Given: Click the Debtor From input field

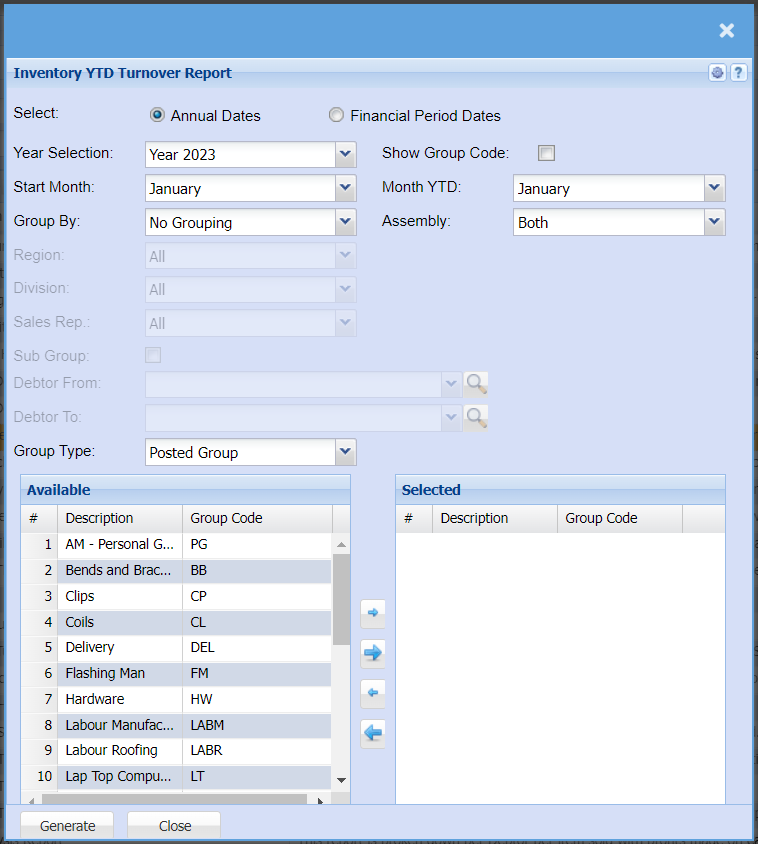Looking at the screenshot, I should point(293,384).
